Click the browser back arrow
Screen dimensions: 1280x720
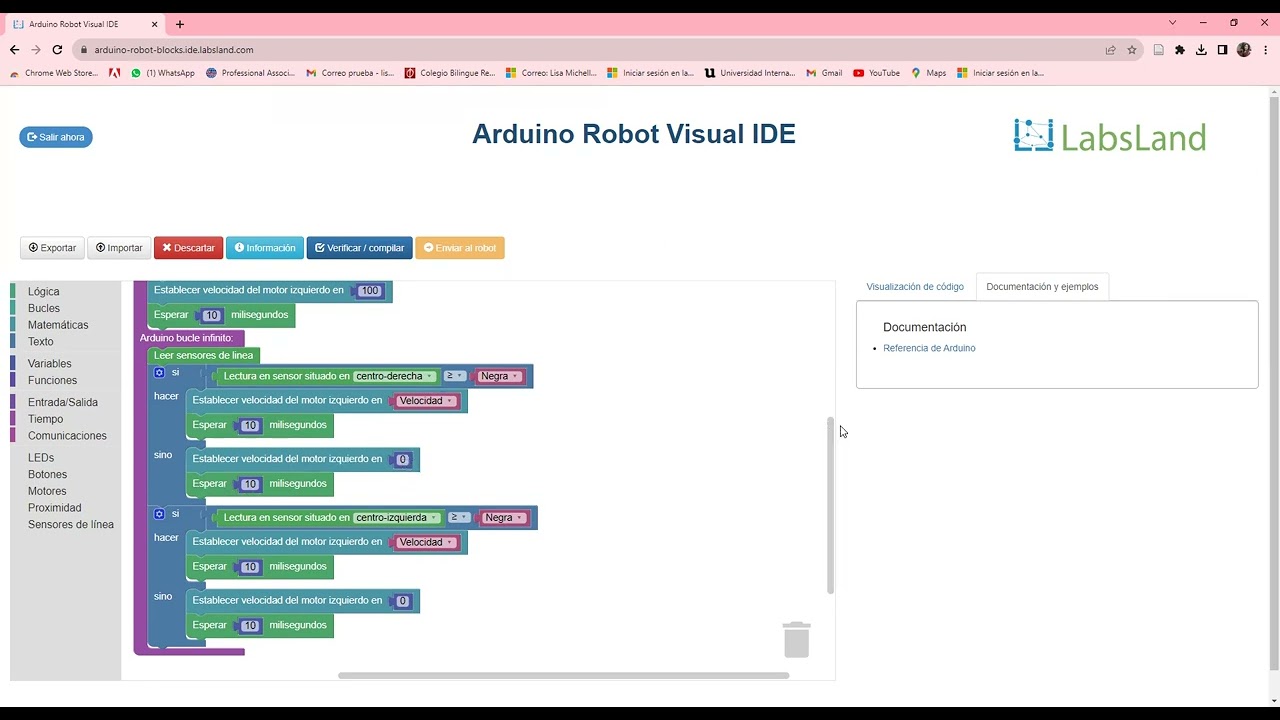coord(14,49)
